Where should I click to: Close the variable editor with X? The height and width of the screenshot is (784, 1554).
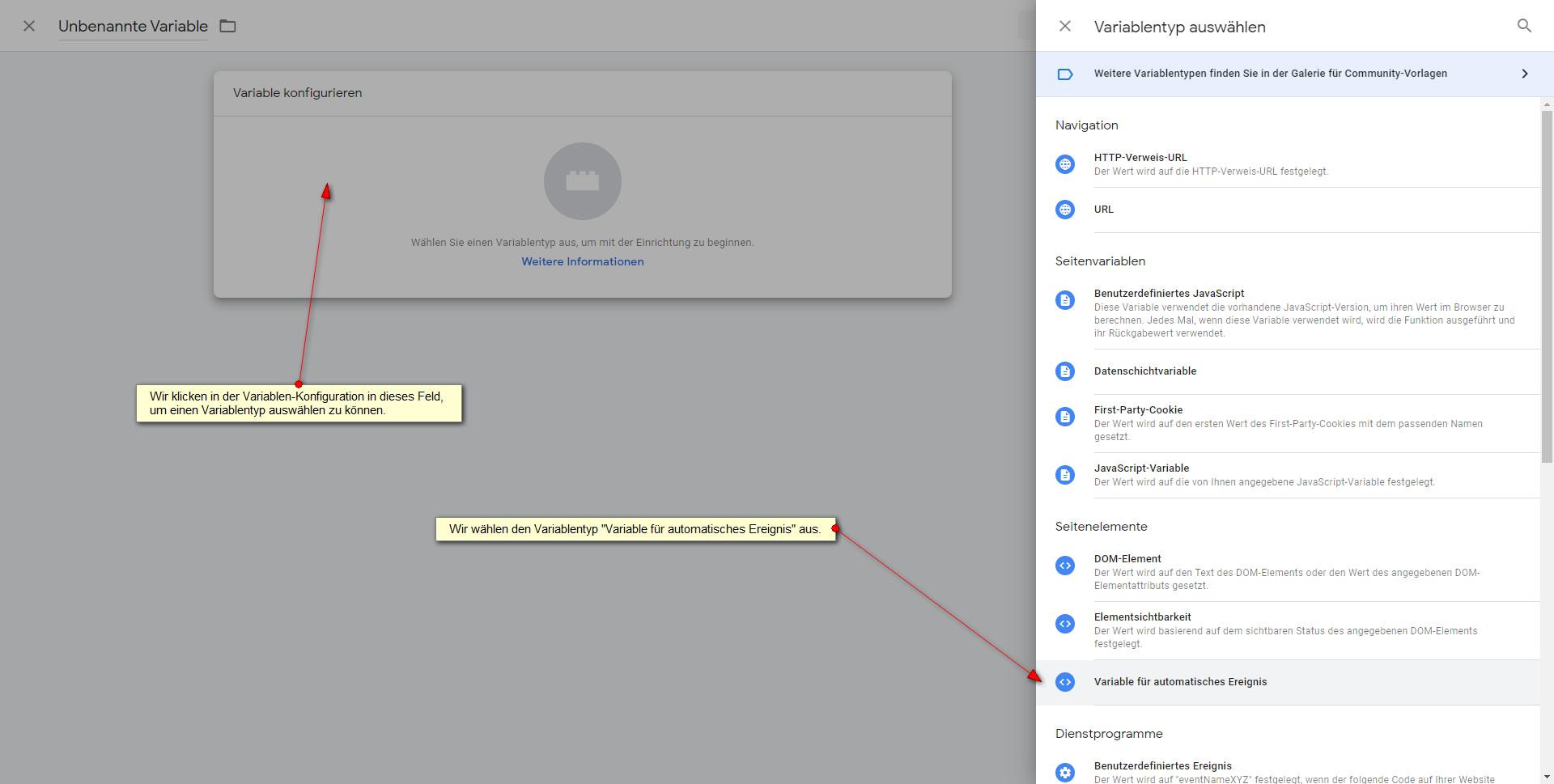29,26
